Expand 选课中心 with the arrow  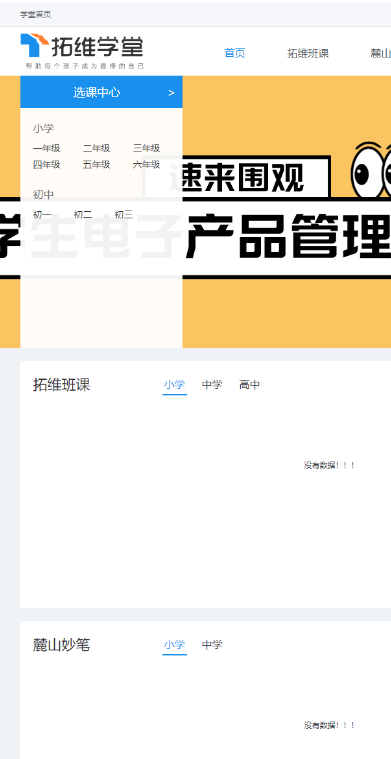(171, 92)
